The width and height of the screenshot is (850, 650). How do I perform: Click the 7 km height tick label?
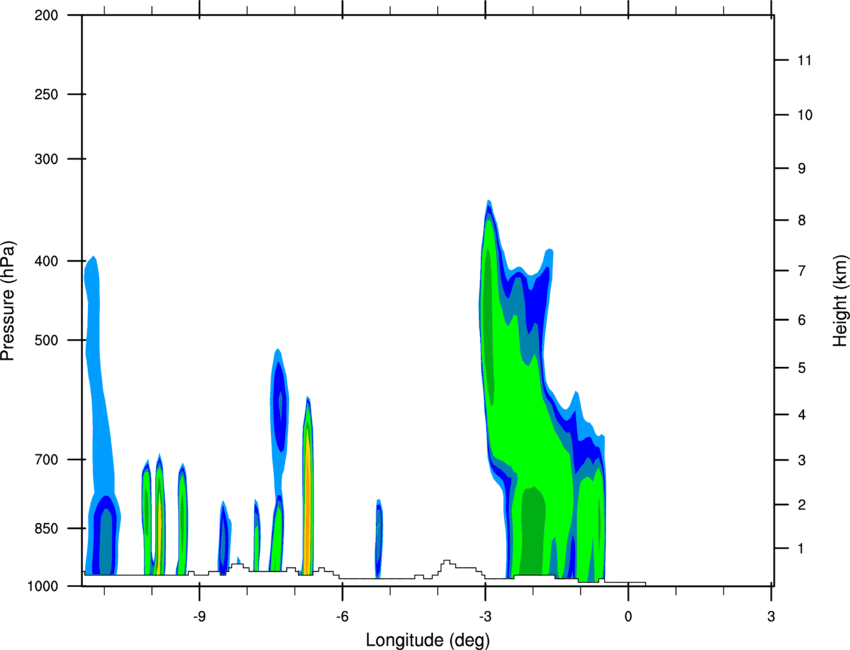click(x=801, y=271)
